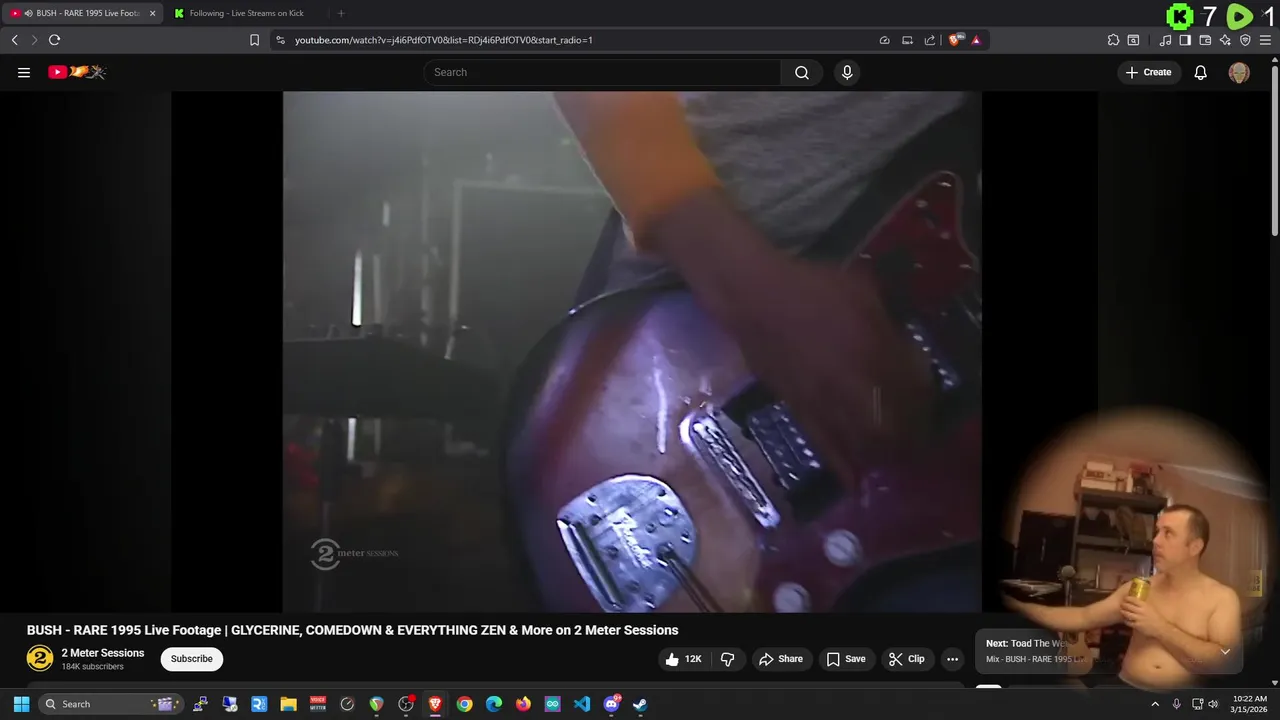Click the page vertical scrollbar
The width and height of the screenshot is (1280, 720).
click(1274, 150)
